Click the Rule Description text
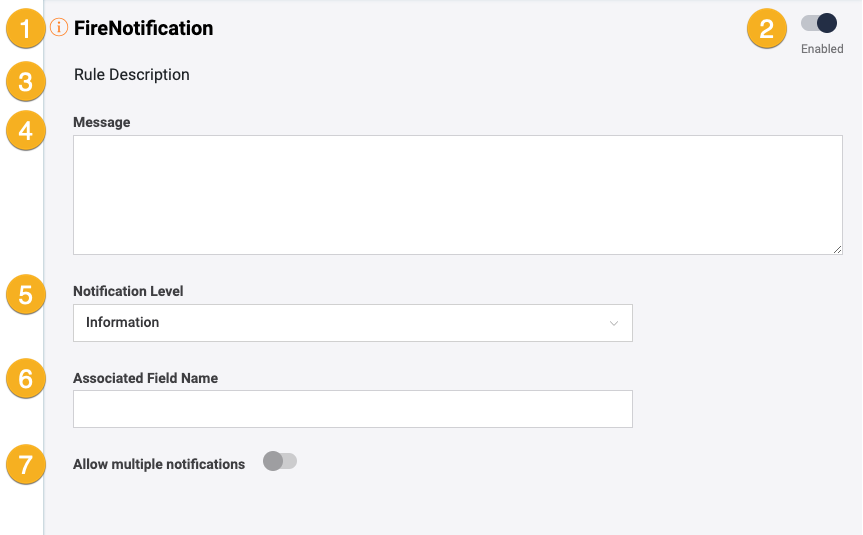 click(x=131, y=74)
